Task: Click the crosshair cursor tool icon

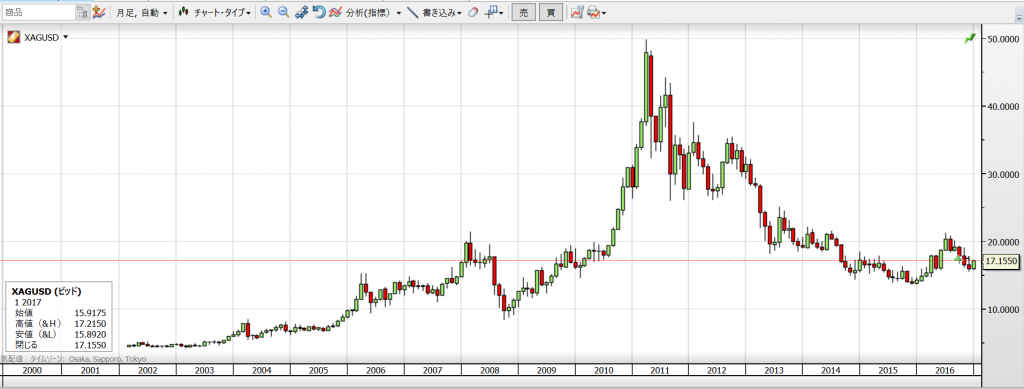Action: click(x=491, y=12)
